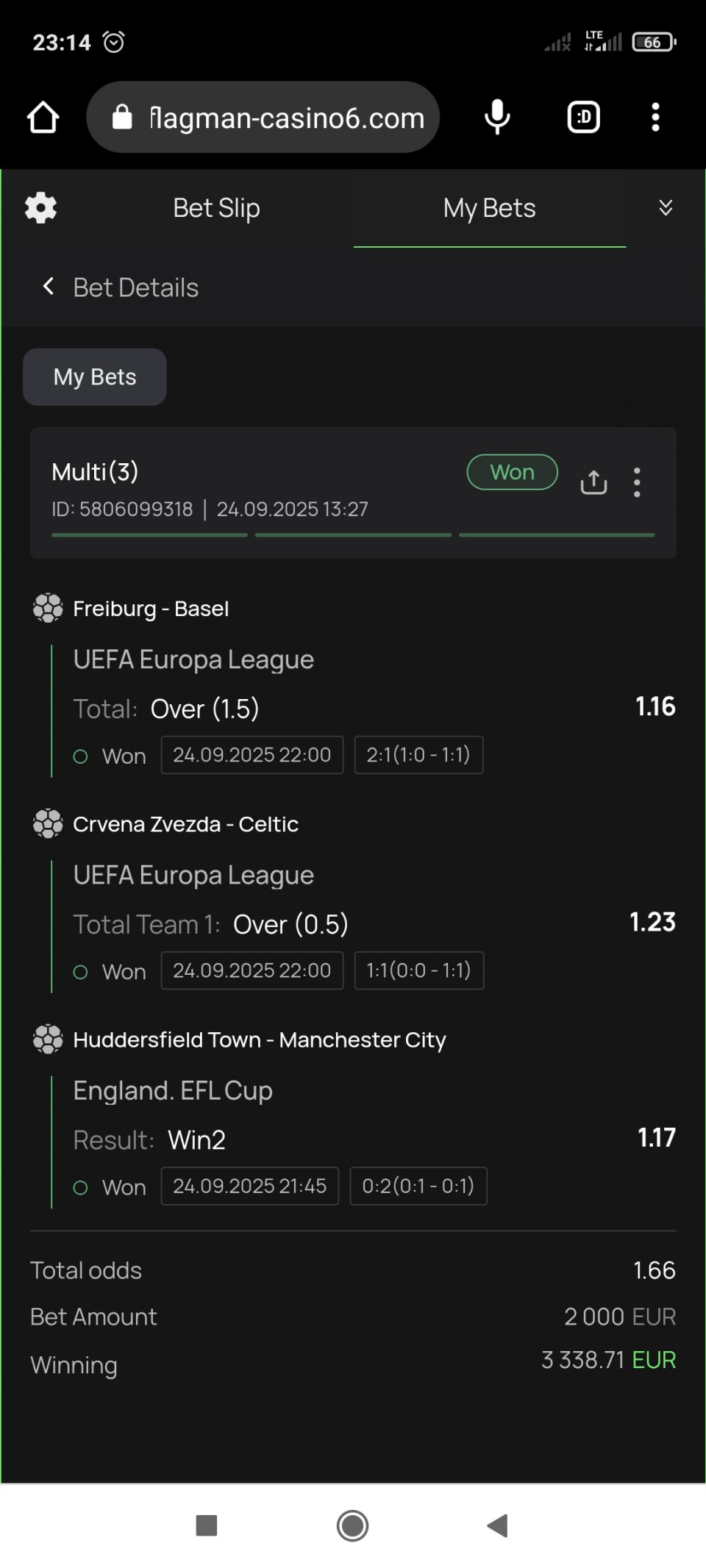Open more options for bet 5806099318
This screenshot has width=706, height=1568.
pos(637,482)
